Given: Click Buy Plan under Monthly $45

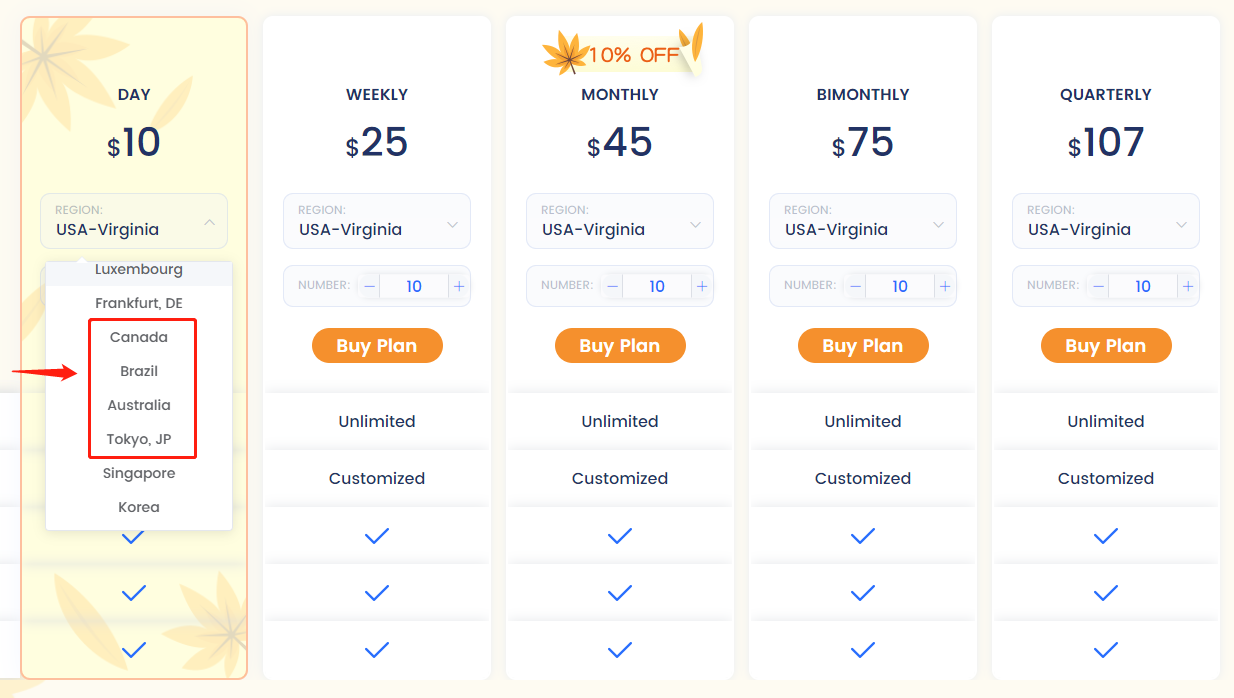Looking at the screenshot, I should pyautogui.click(x=620, y=346).
